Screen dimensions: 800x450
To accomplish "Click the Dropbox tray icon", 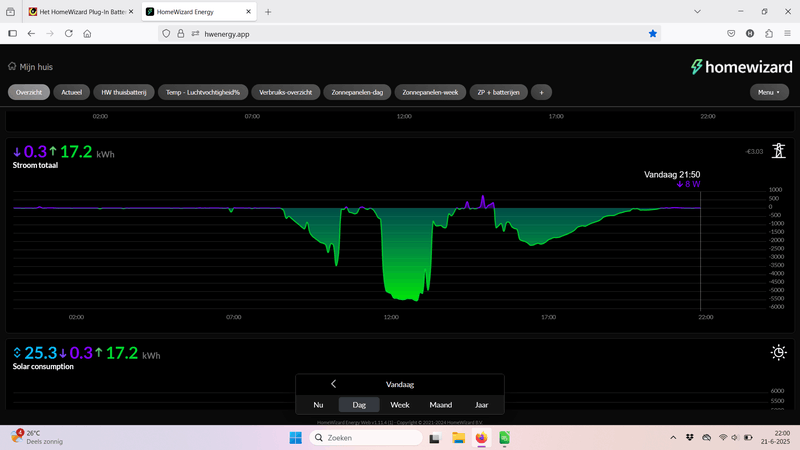I will pyautogui.click(x=690, y=438).
